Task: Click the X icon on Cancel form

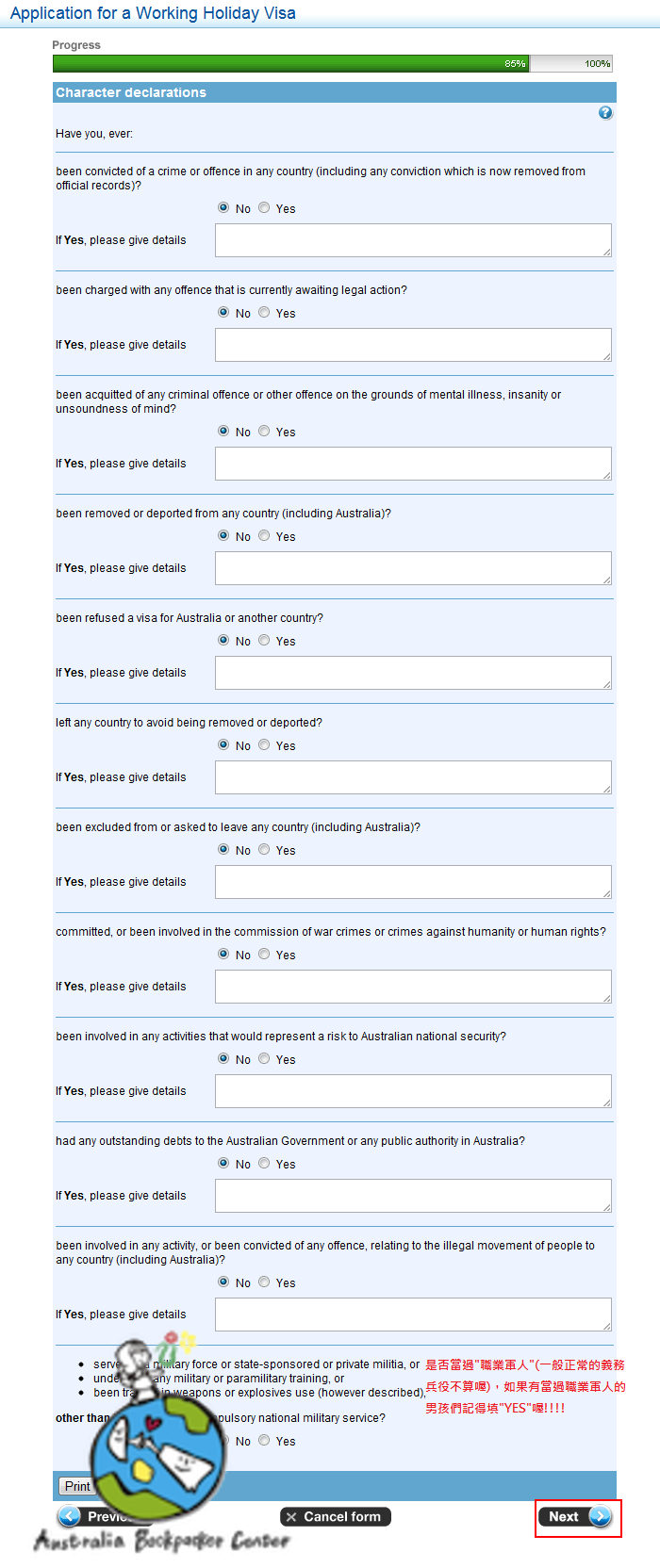Action: pos(291,1517)
